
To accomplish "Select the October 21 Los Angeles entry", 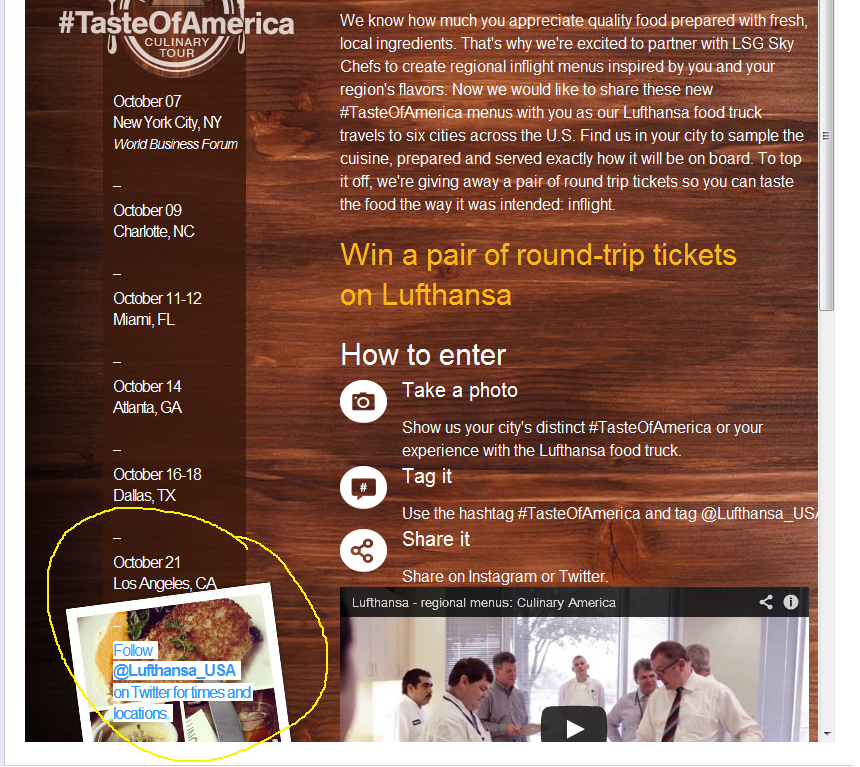I will pyautogui.click(x=165, y=573).
